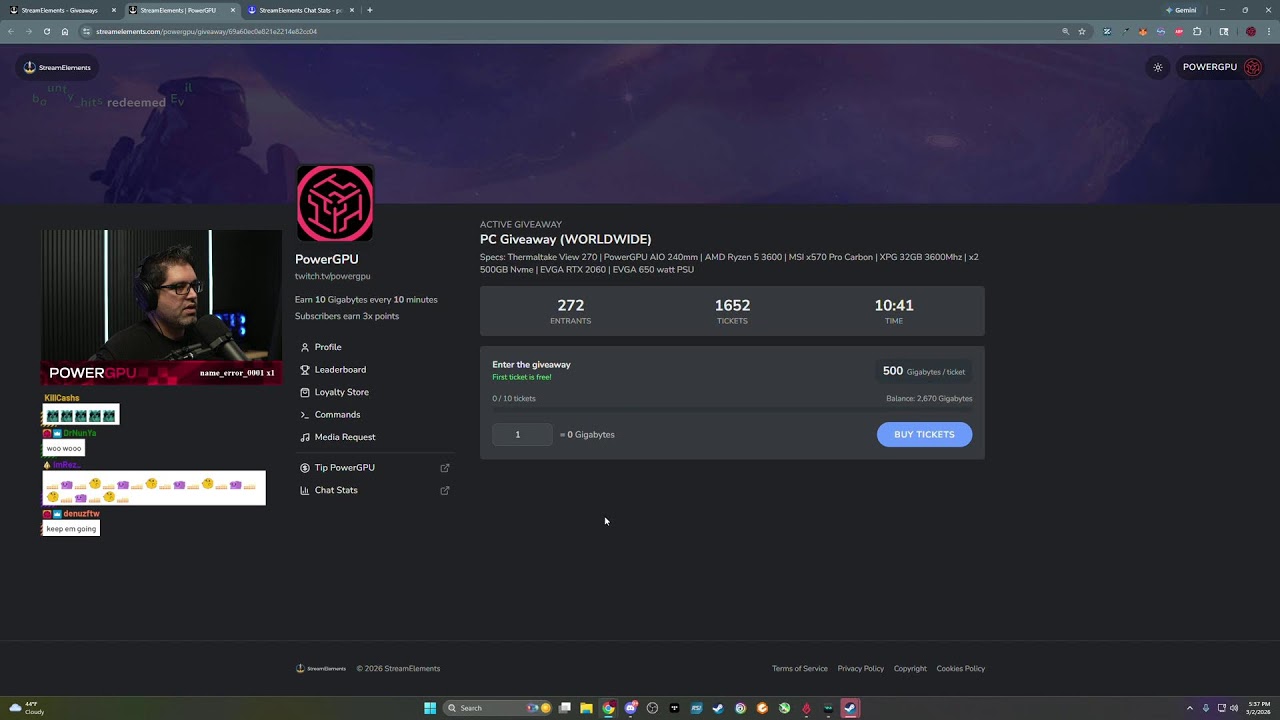
Task: Open the browser extensions puzzle icon
Action: [1197, 31]
